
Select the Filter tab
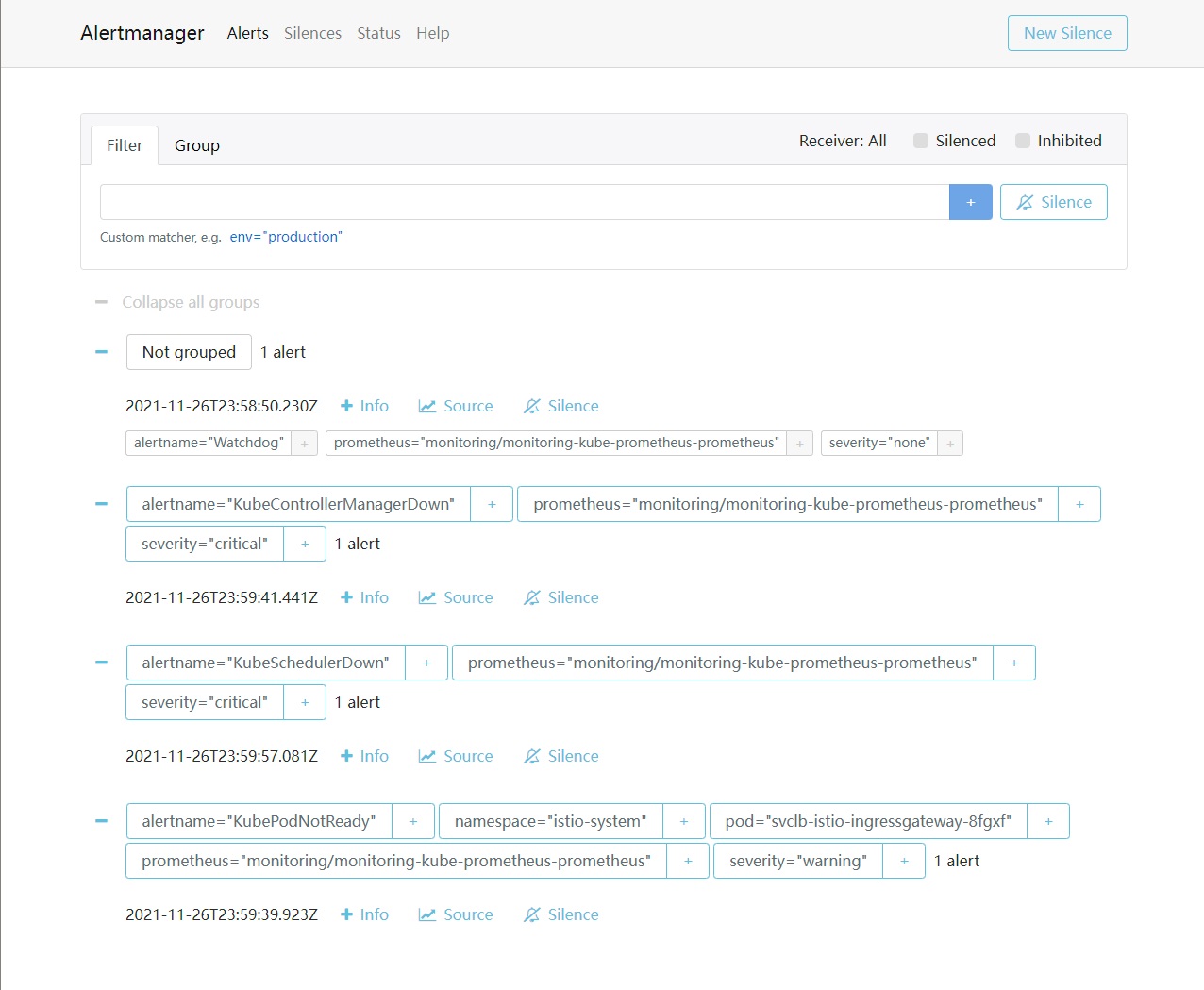click(x=125, y=145)
